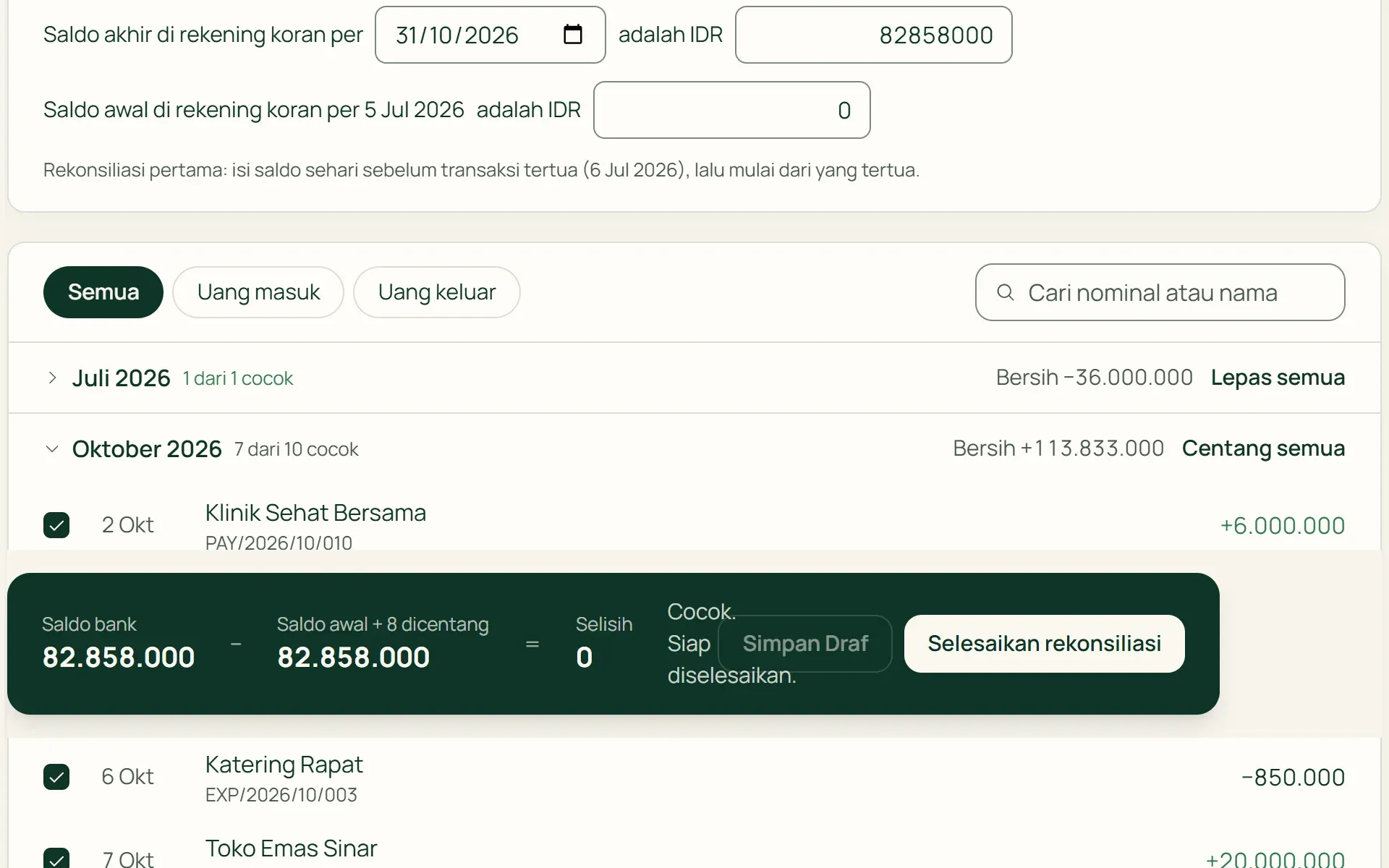Click the 1 dari 1 cocok label
The height and width of the screenshot is (868, 1389).
[237, 378]
